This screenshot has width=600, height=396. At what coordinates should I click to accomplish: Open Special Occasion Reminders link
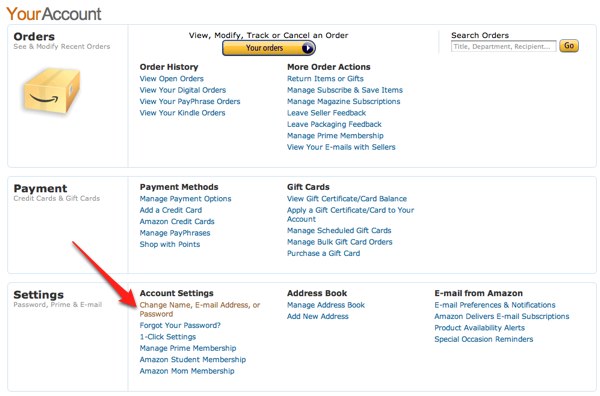484,339
